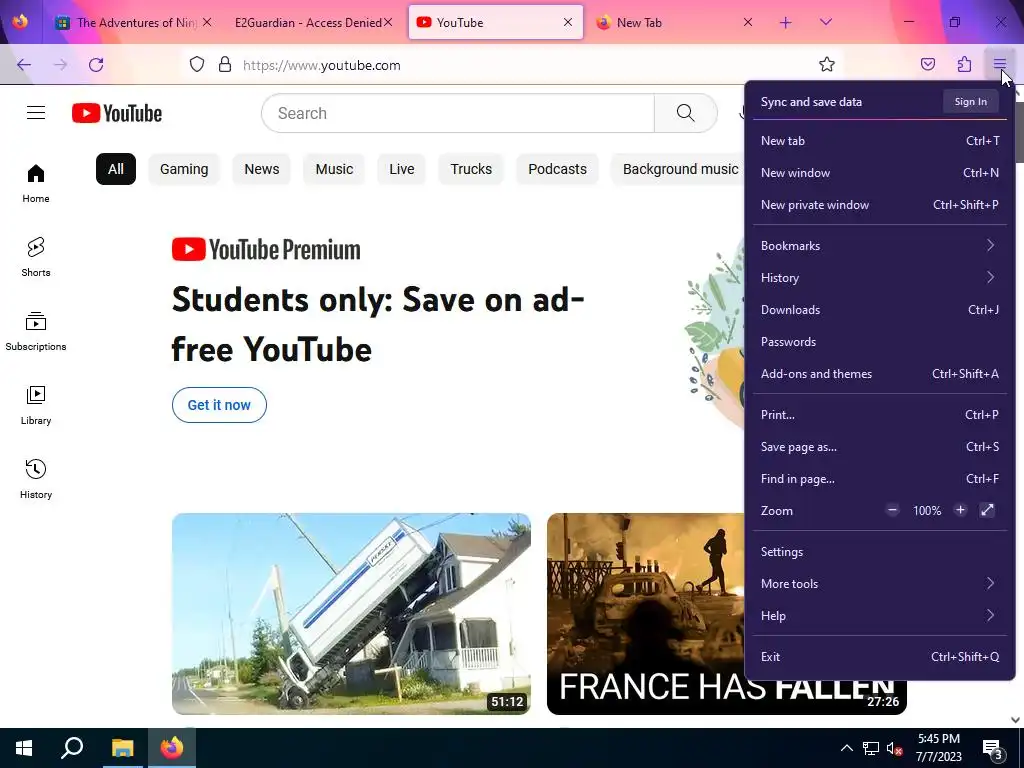Click the taskbar Firefox icon
Viewport: 1024px width, 768px height.
coord(172,748)
